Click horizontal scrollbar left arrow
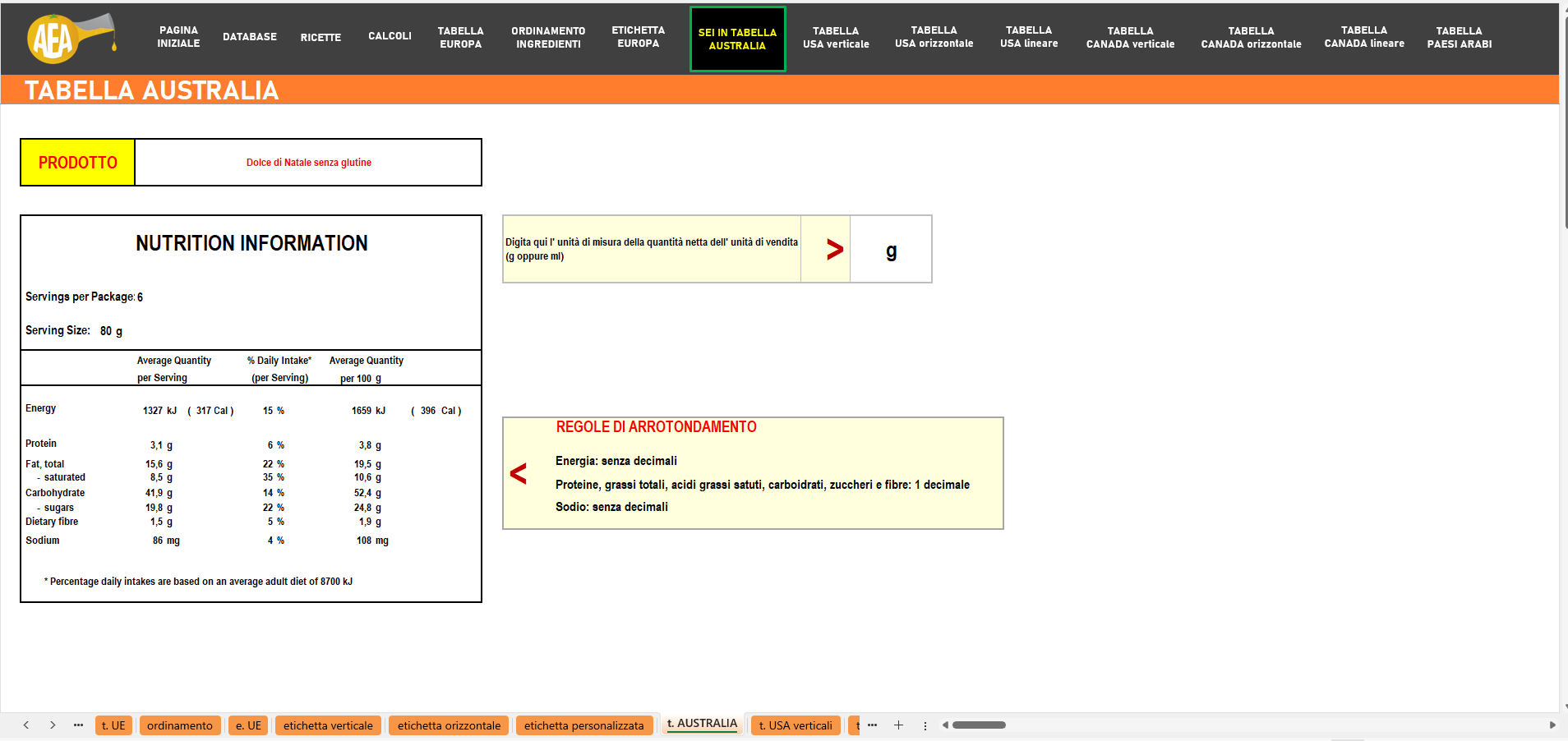 [x=945, y=725]
